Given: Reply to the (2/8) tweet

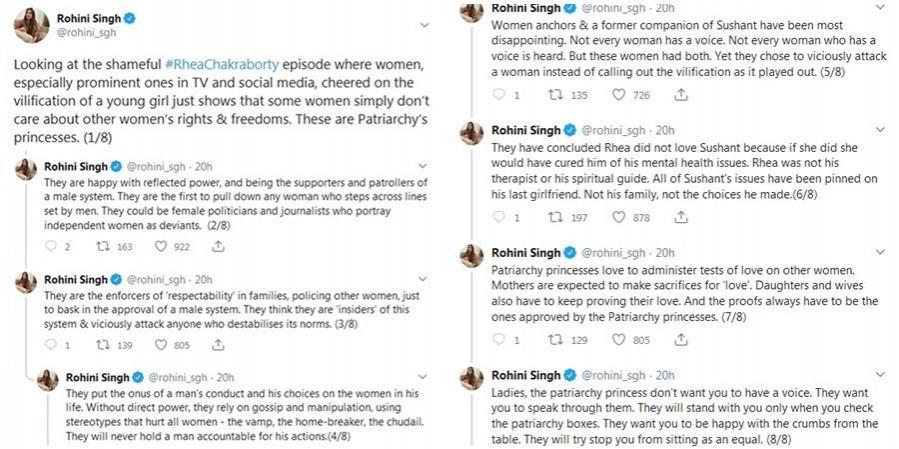Looking at the screenshot, I should coord(51,244).
